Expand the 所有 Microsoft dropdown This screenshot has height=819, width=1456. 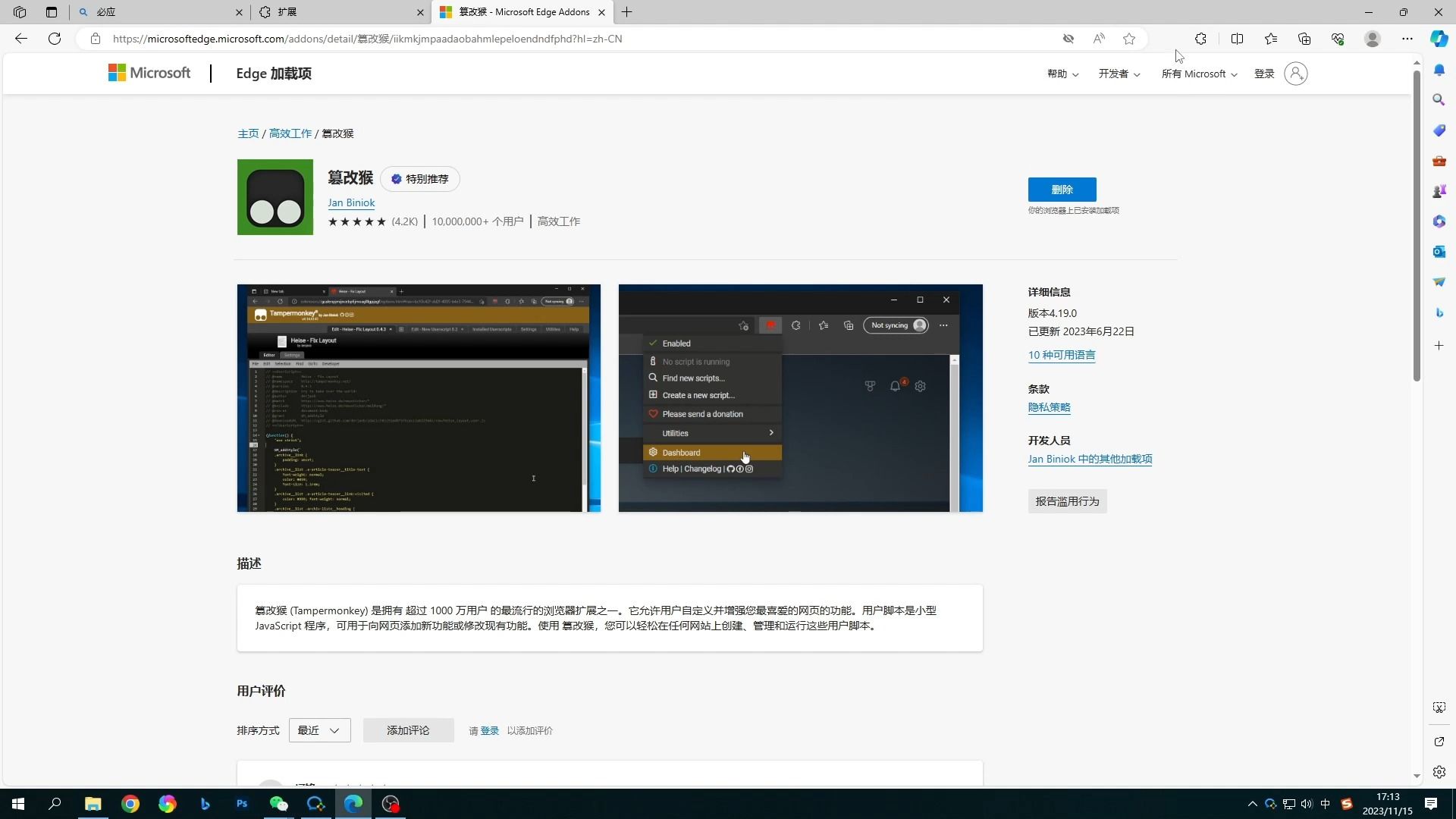click(x=1199, y=74)
